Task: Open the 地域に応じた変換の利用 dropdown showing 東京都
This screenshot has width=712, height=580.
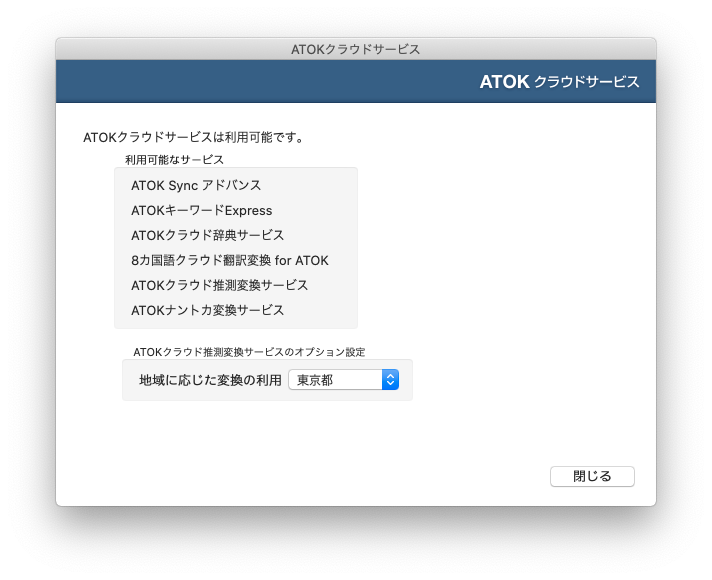Action: (344, 380)
